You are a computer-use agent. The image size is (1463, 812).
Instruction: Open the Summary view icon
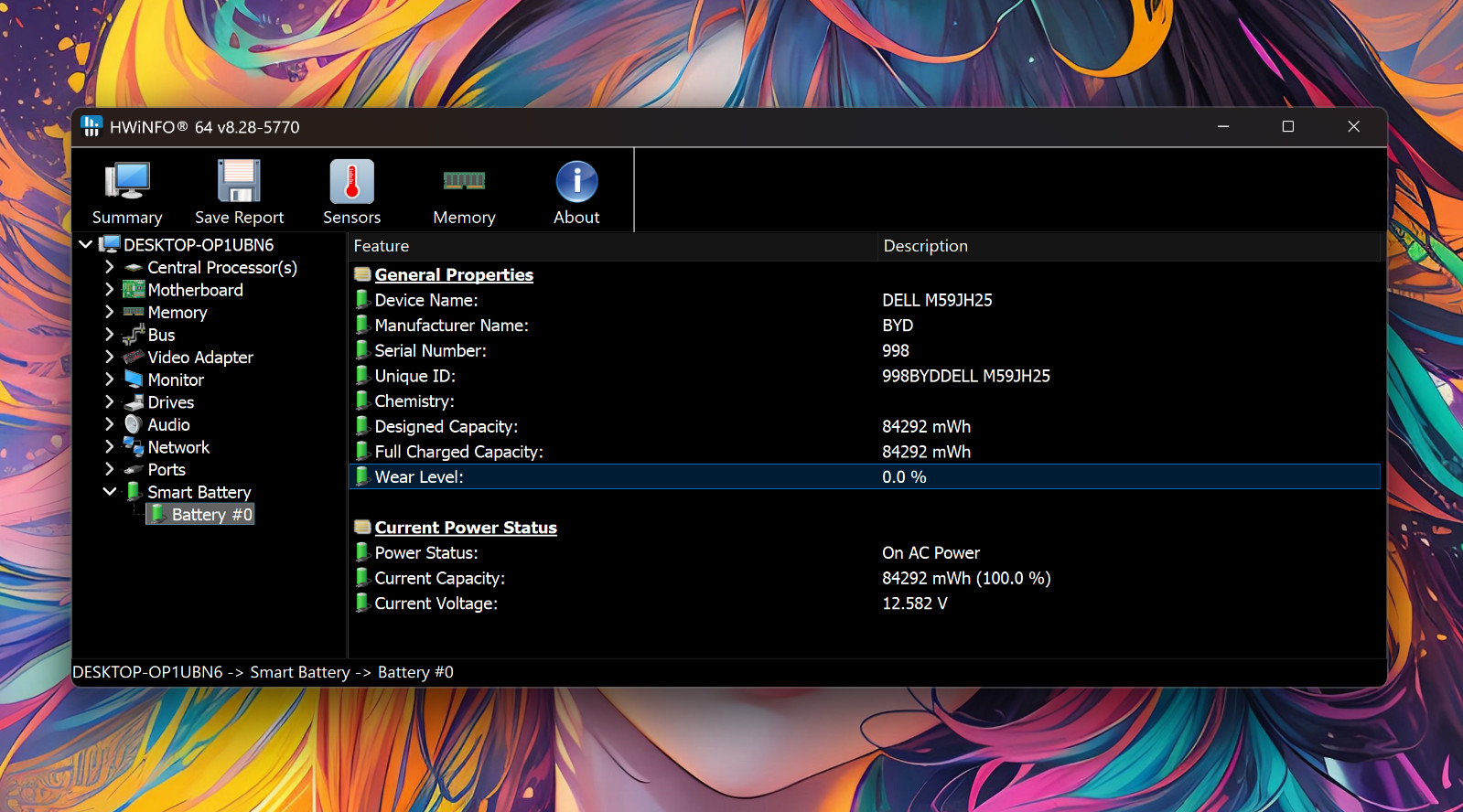coord(127,180)
